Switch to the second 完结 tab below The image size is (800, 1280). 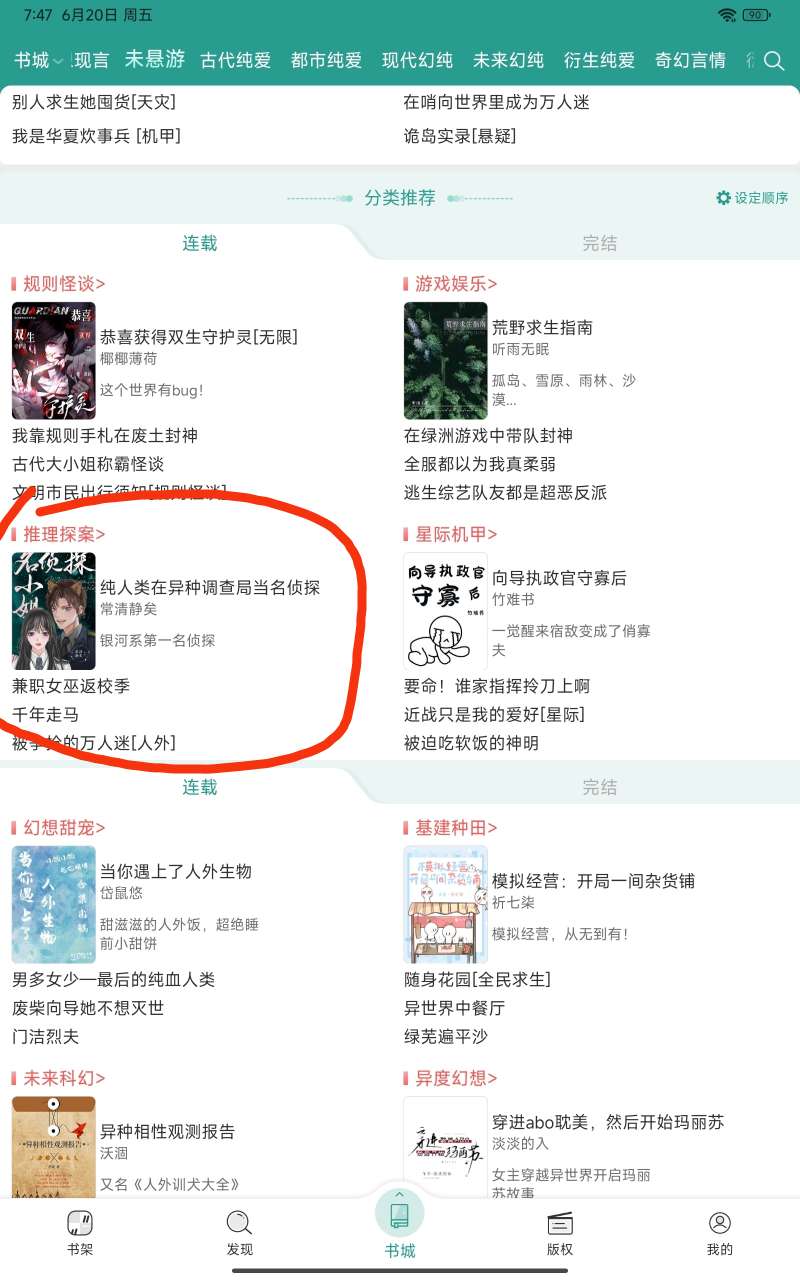coord(600,787)
